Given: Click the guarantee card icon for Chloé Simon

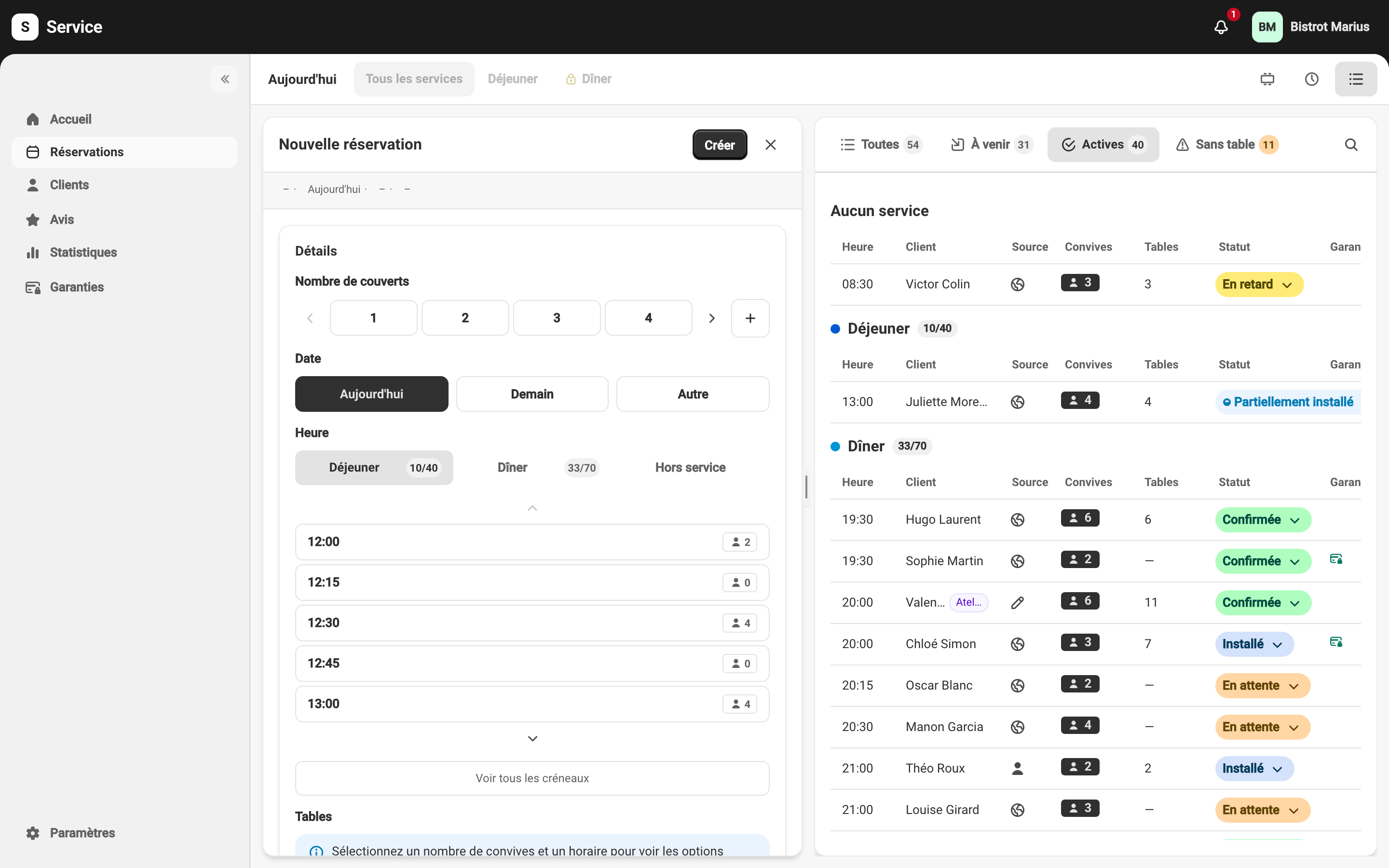Looking at the screenshot, I should click(x=1335, y=642).
